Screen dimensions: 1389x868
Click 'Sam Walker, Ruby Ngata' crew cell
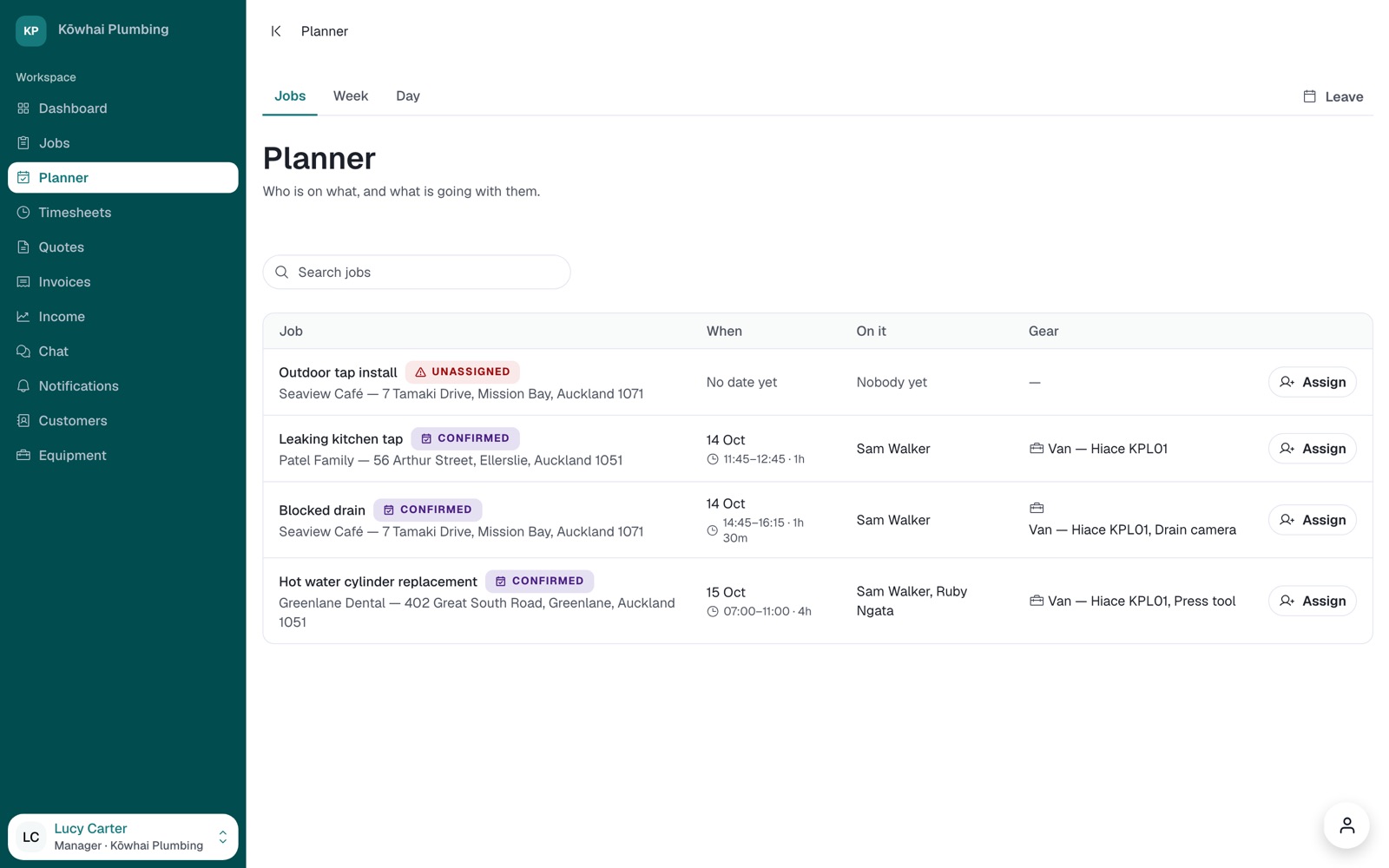[912, 601]
